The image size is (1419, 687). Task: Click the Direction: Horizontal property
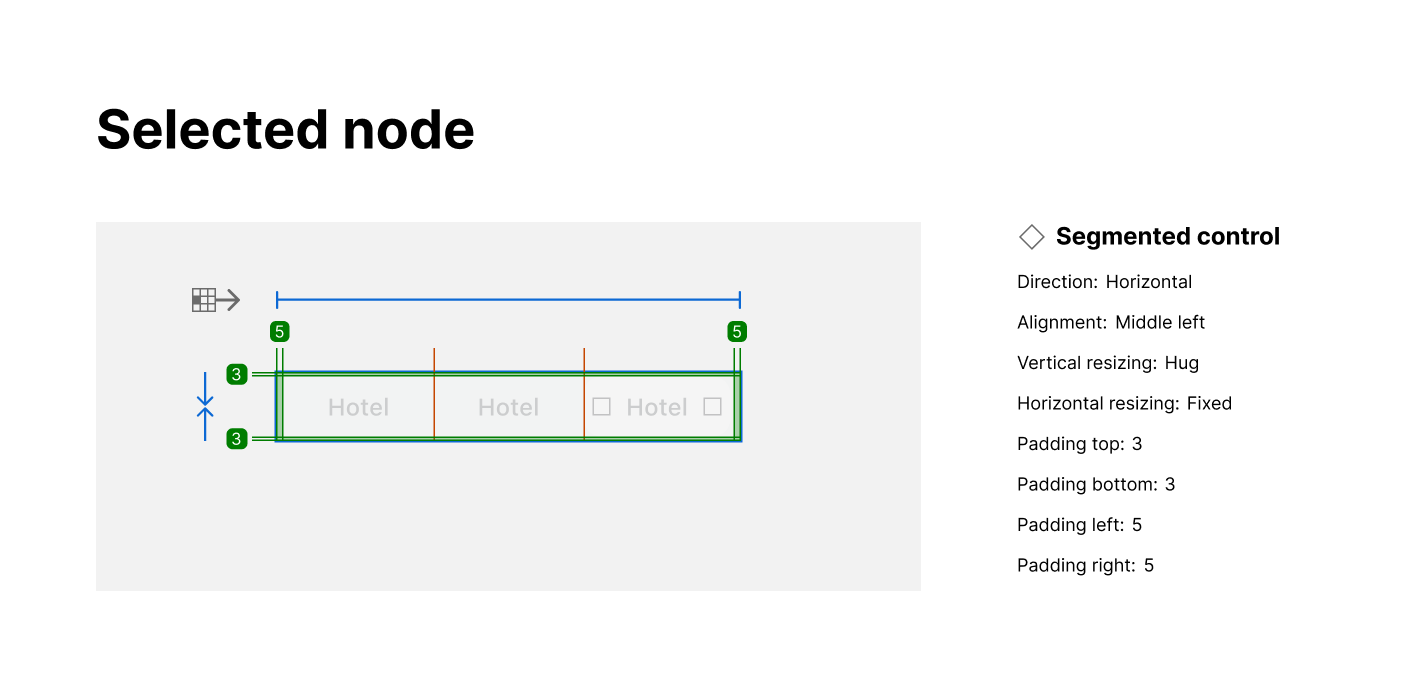(x=1104, y=282)
